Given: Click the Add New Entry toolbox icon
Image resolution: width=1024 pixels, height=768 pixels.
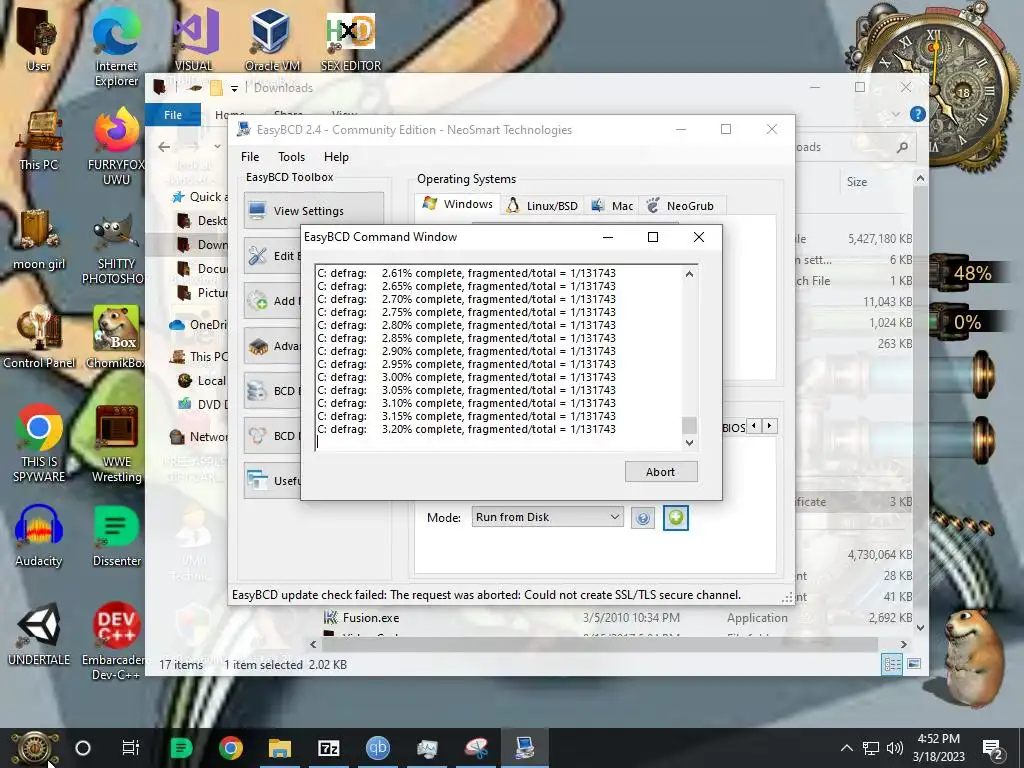Looking at the screenshot, I should click(257, 300).
